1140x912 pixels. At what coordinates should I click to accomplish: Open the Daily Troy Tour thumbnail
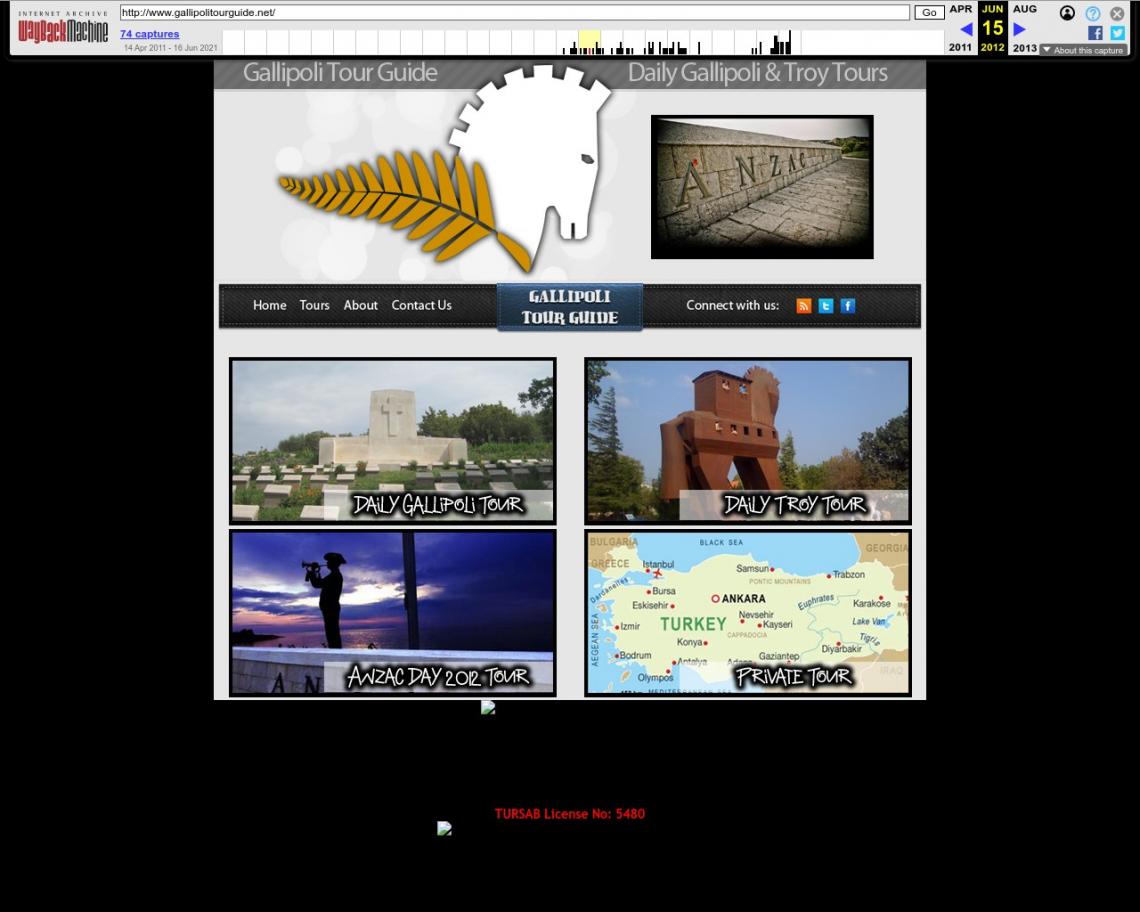point(747,441)
